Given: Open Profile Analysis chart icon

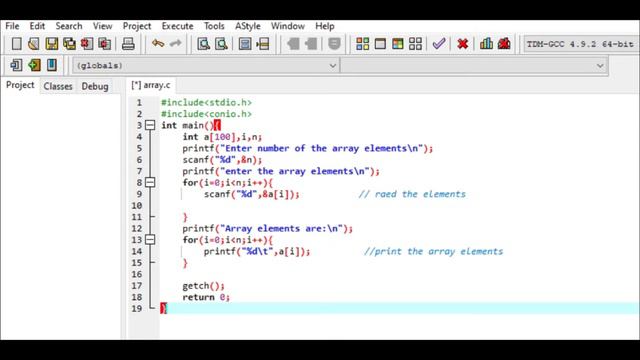Looking at the screenshot, I should (x=486, y=43).
